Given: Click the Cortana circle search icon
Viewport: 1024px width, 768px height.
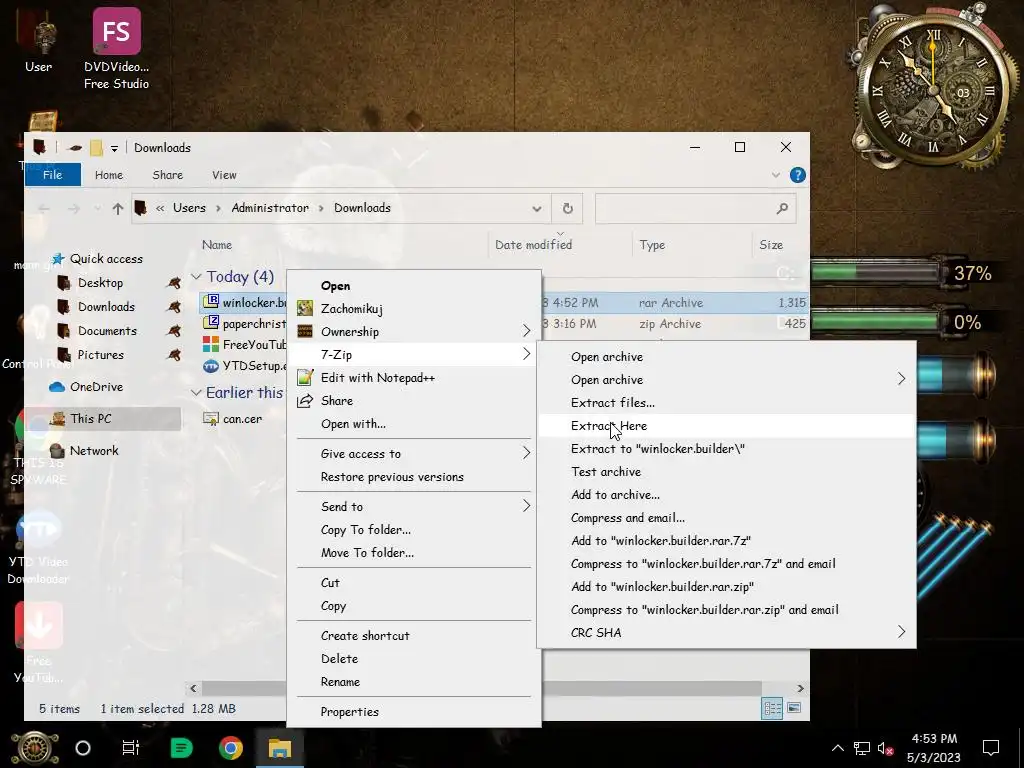Looking at the screenshot, I should (x=83, y=748).
